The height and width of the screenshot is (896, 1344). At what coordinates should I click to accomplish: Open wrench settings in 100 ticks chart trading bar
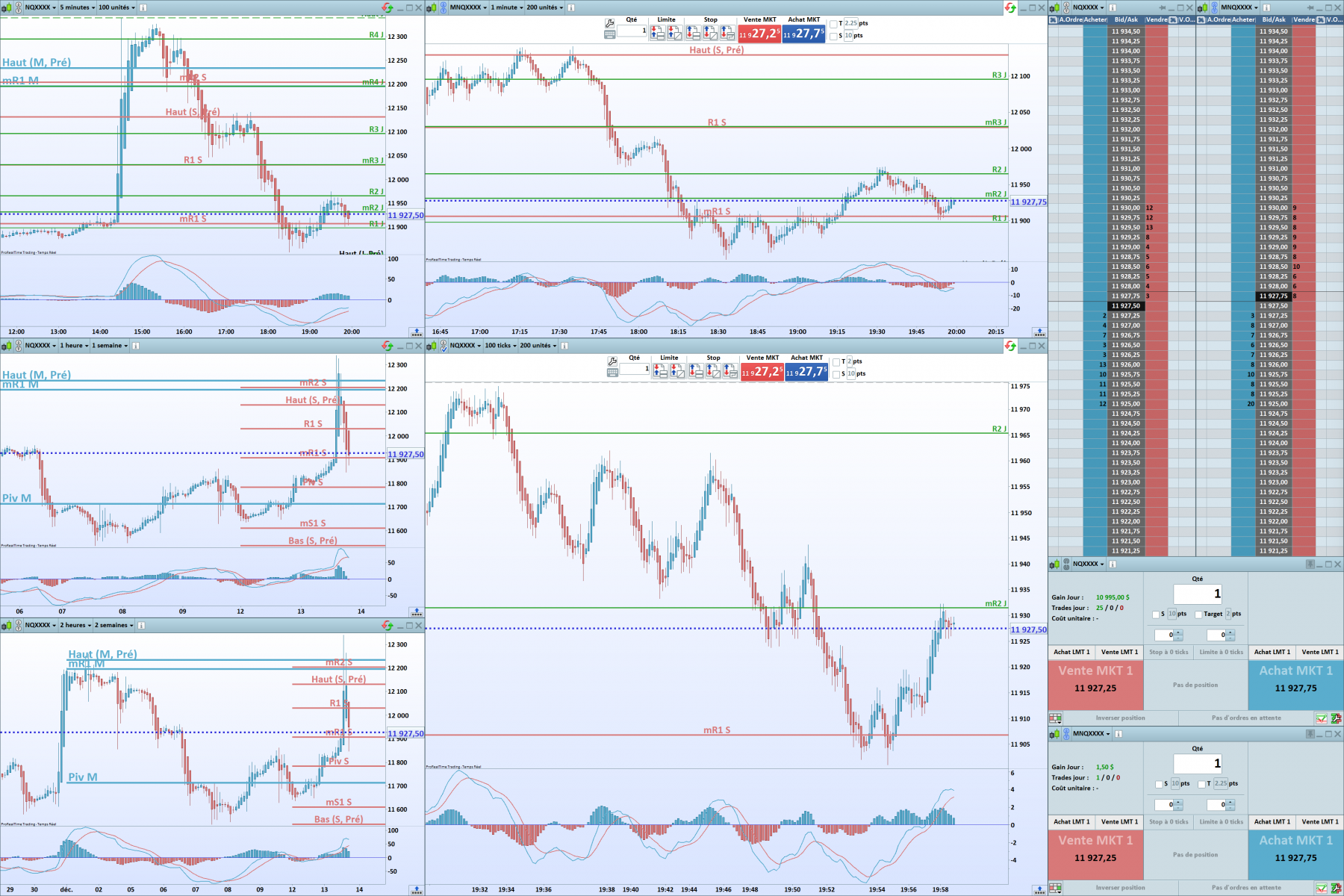pyautogui.click(x=612, y=361)
